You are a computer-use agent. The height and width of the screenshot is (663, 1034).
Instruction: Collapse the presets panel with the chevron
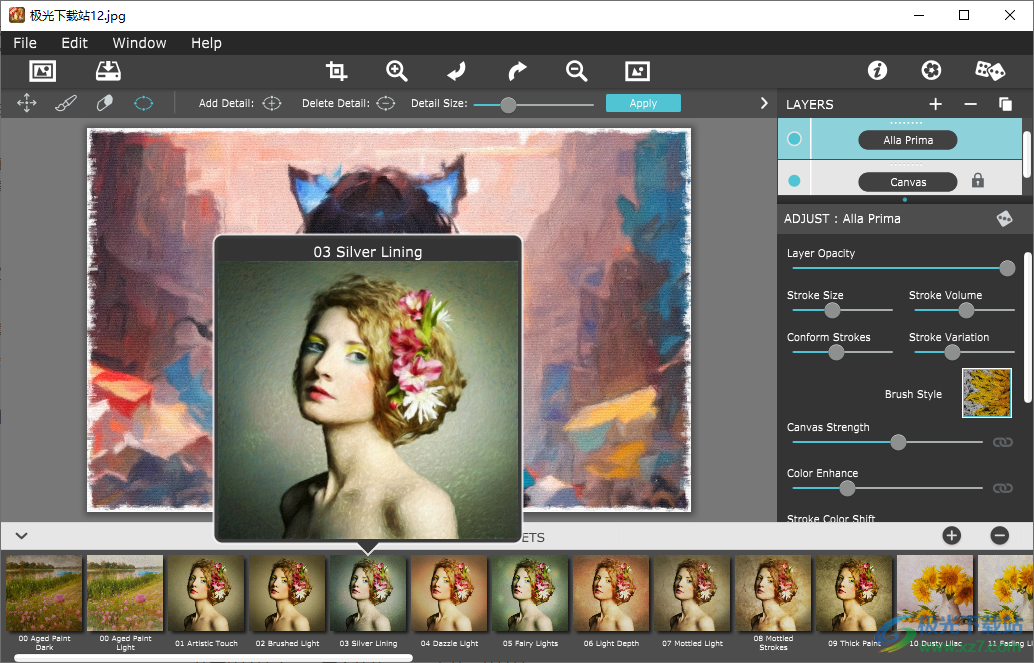point(20,536)
